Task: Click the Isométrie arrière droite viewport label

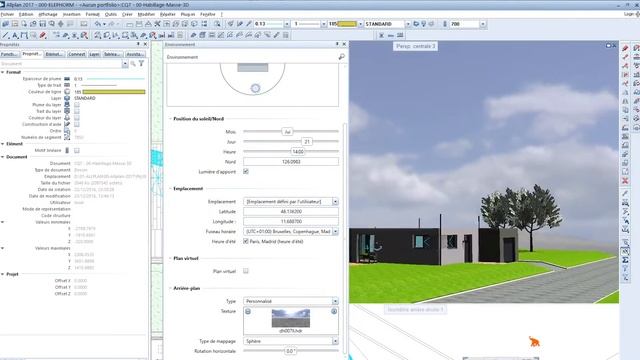Action: pyautogui.click(x=415, y=309)
